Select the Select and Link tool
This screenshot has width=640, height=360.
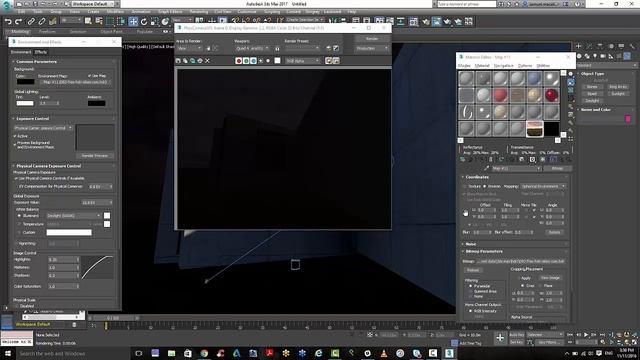pyautogui.click(x=31, y=21)
